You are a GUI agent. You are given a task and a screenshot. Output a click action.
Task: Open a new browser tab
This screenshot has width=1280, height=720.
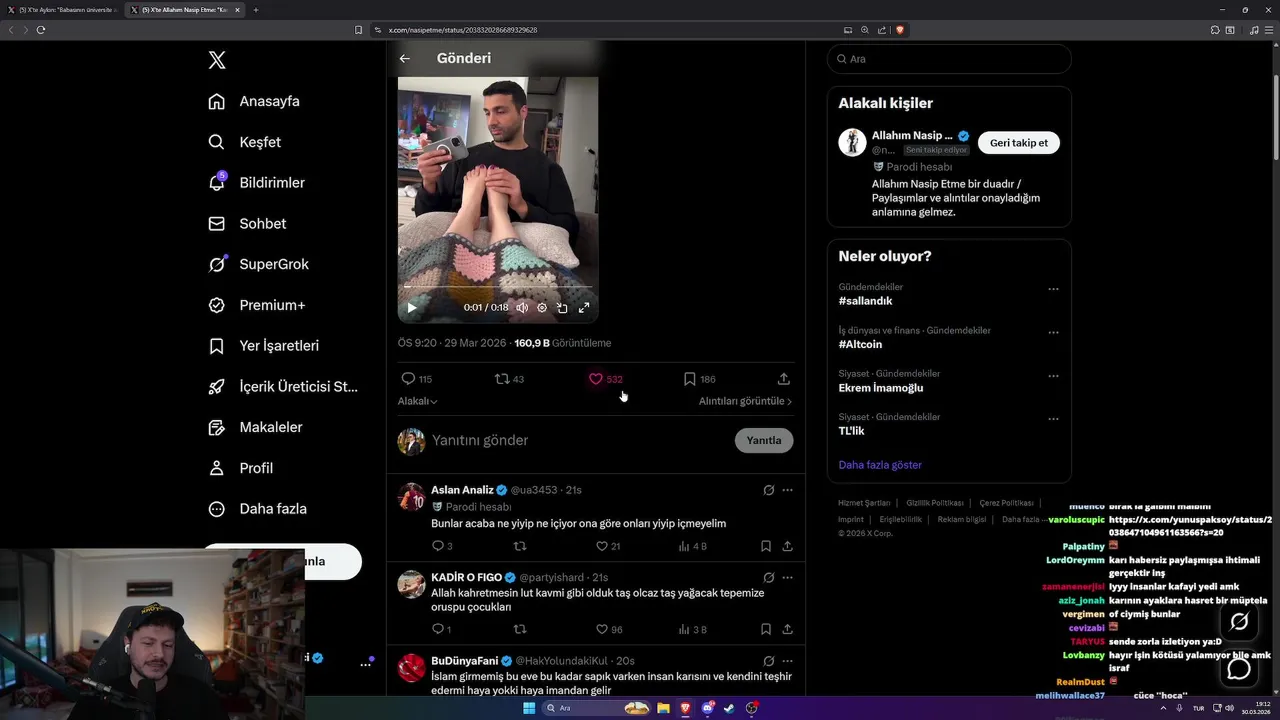click(x=256, y=10)
